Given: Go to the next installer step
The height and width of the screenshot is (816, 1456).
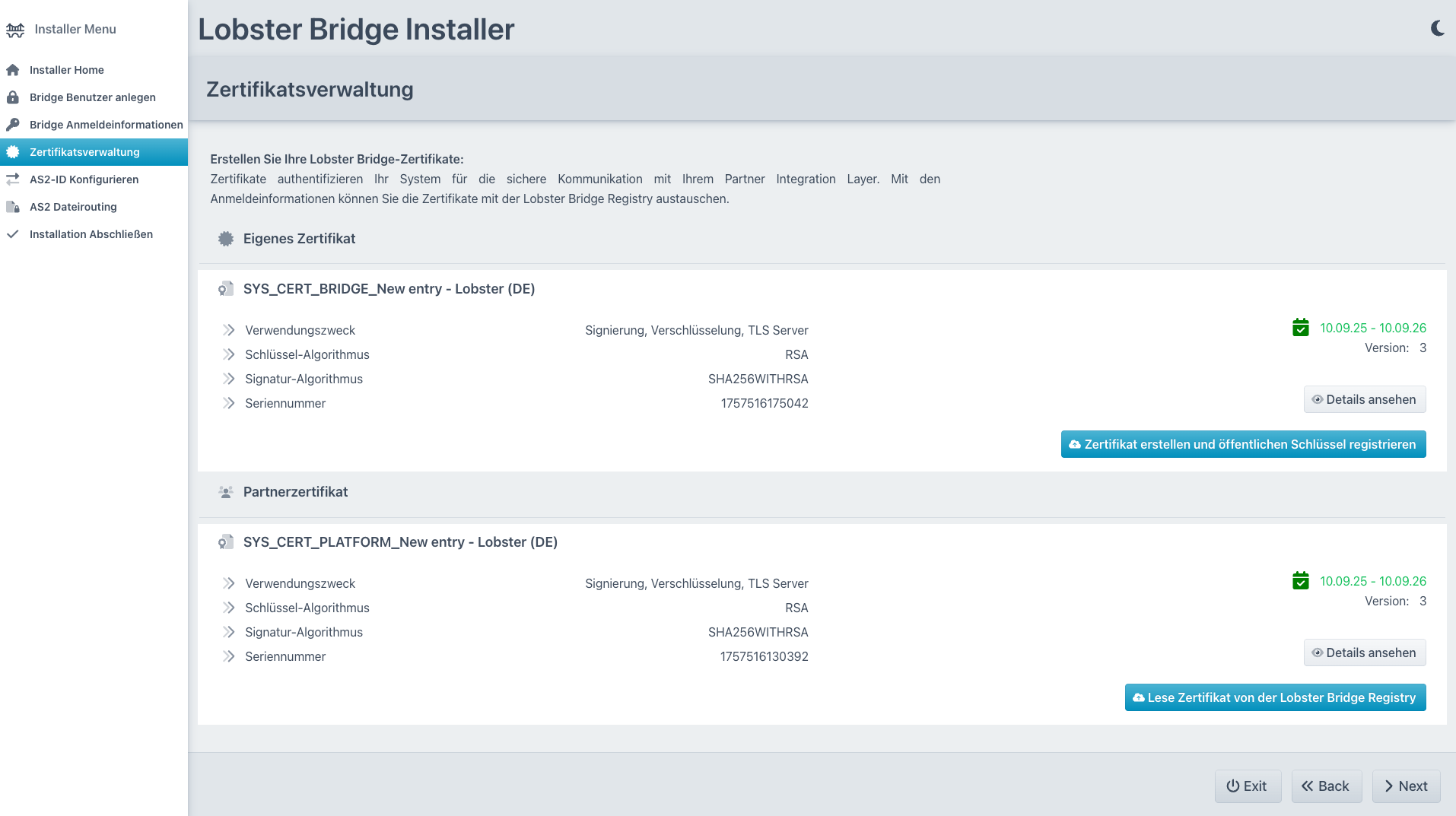Looking at the screenshot, I should click(1405, 786).
